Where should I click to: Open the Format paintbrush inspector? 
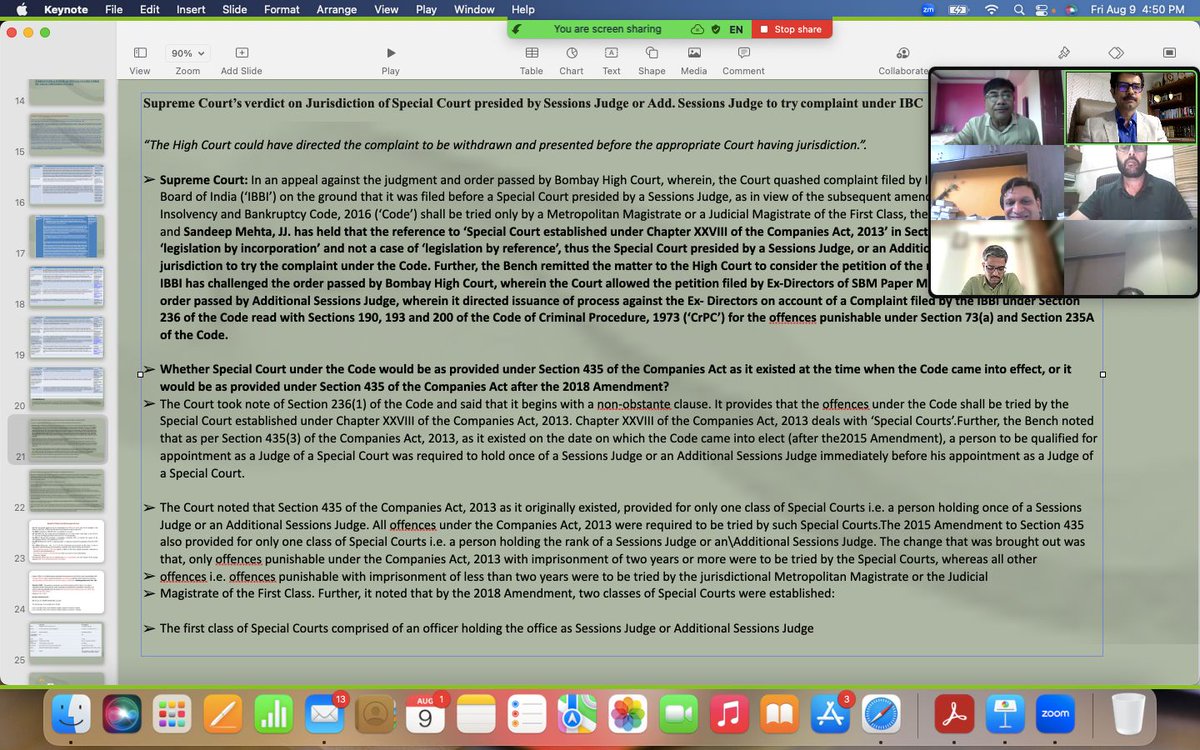[1064, 53]
